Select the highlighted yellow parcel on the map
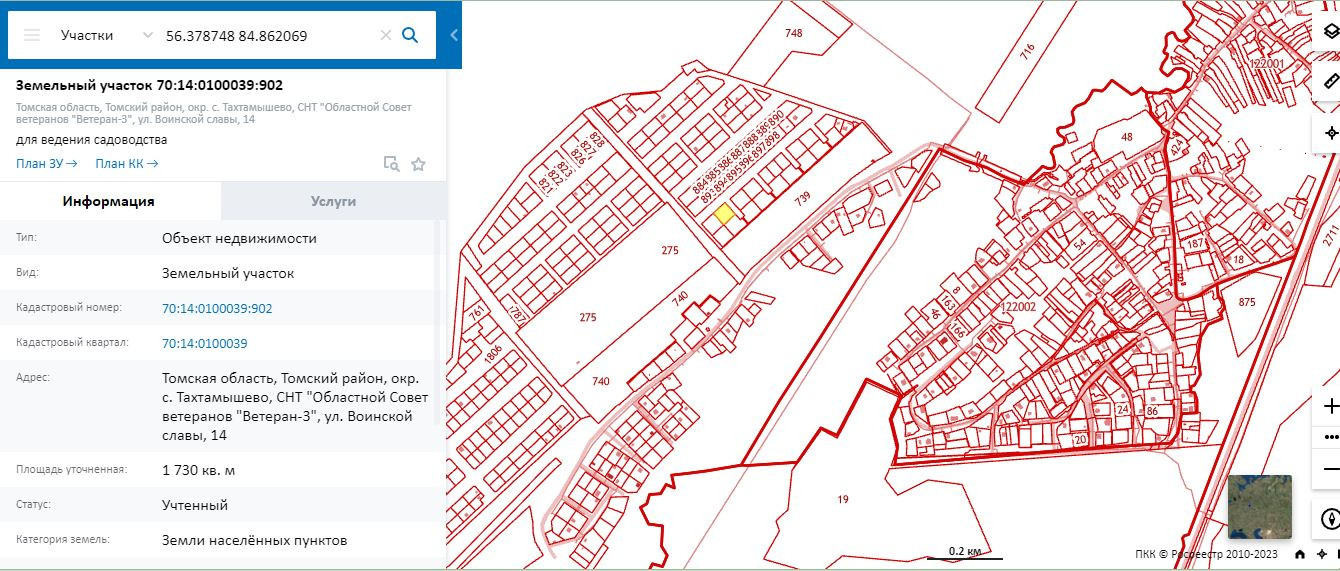1340x571 pixels. [724, 213]
